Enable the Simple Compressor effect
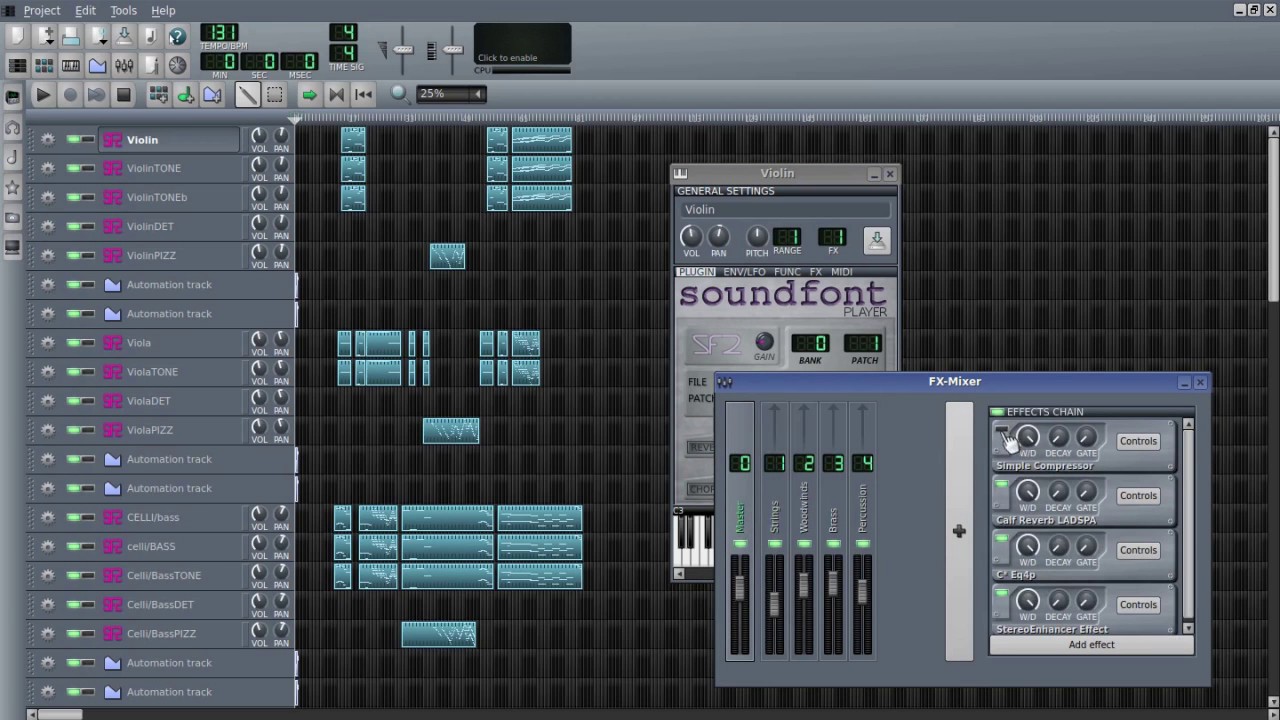The height and width of the screenshot is (720, 1280). click(x=1001, y=430)
